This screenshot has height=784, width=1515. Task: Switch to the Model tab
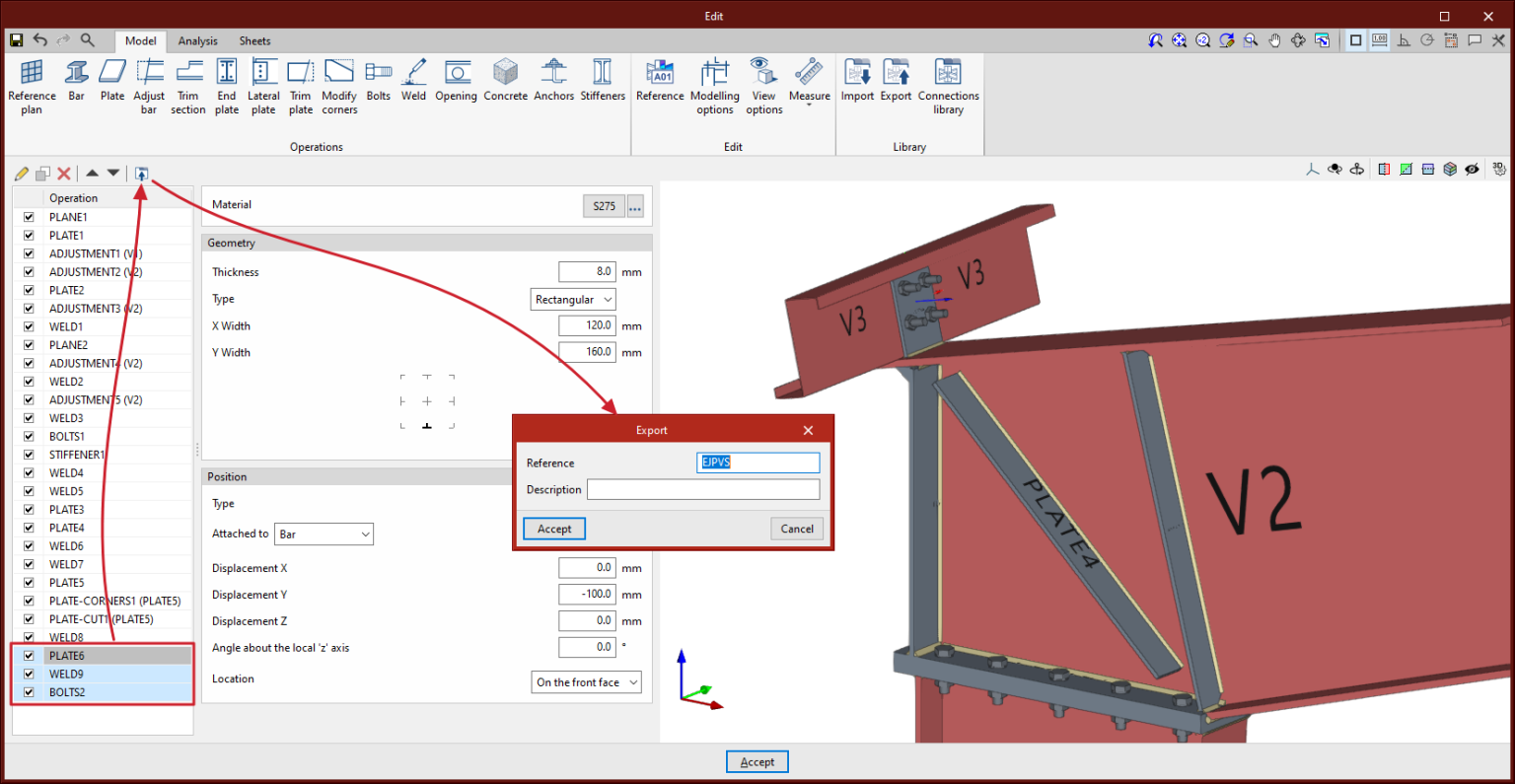tap(141, 41)
